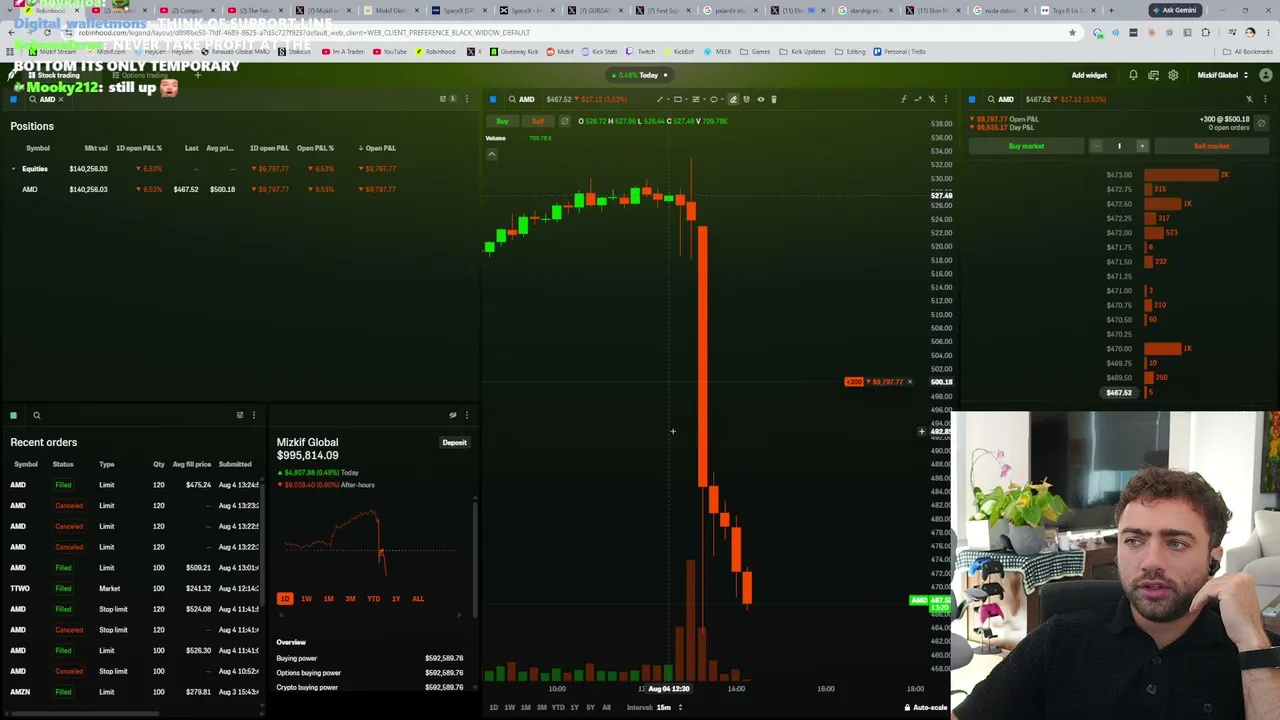Open the indicators function icon on the chart
The height and width of the screenshot is (720, 1280).
pyautogui.click(x=904, y=99)
